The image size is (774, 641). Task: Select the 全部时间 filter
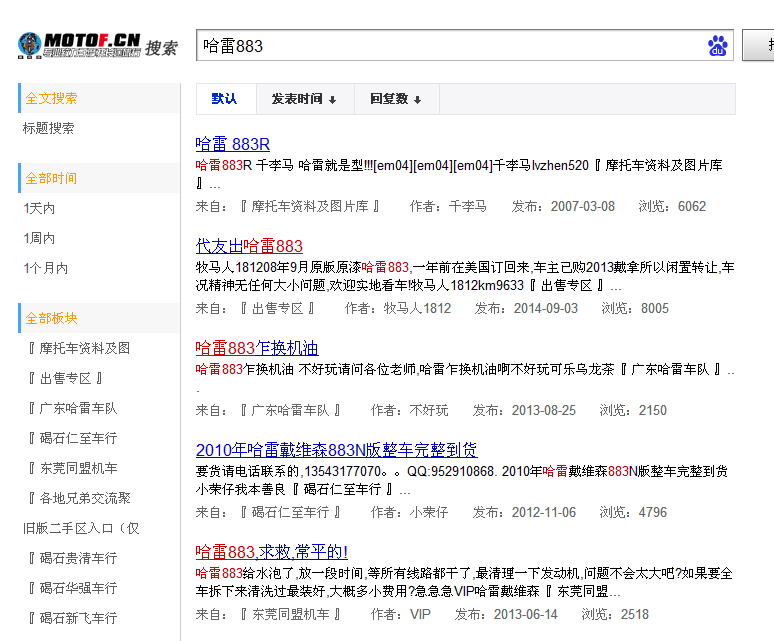tap(99, 178)
